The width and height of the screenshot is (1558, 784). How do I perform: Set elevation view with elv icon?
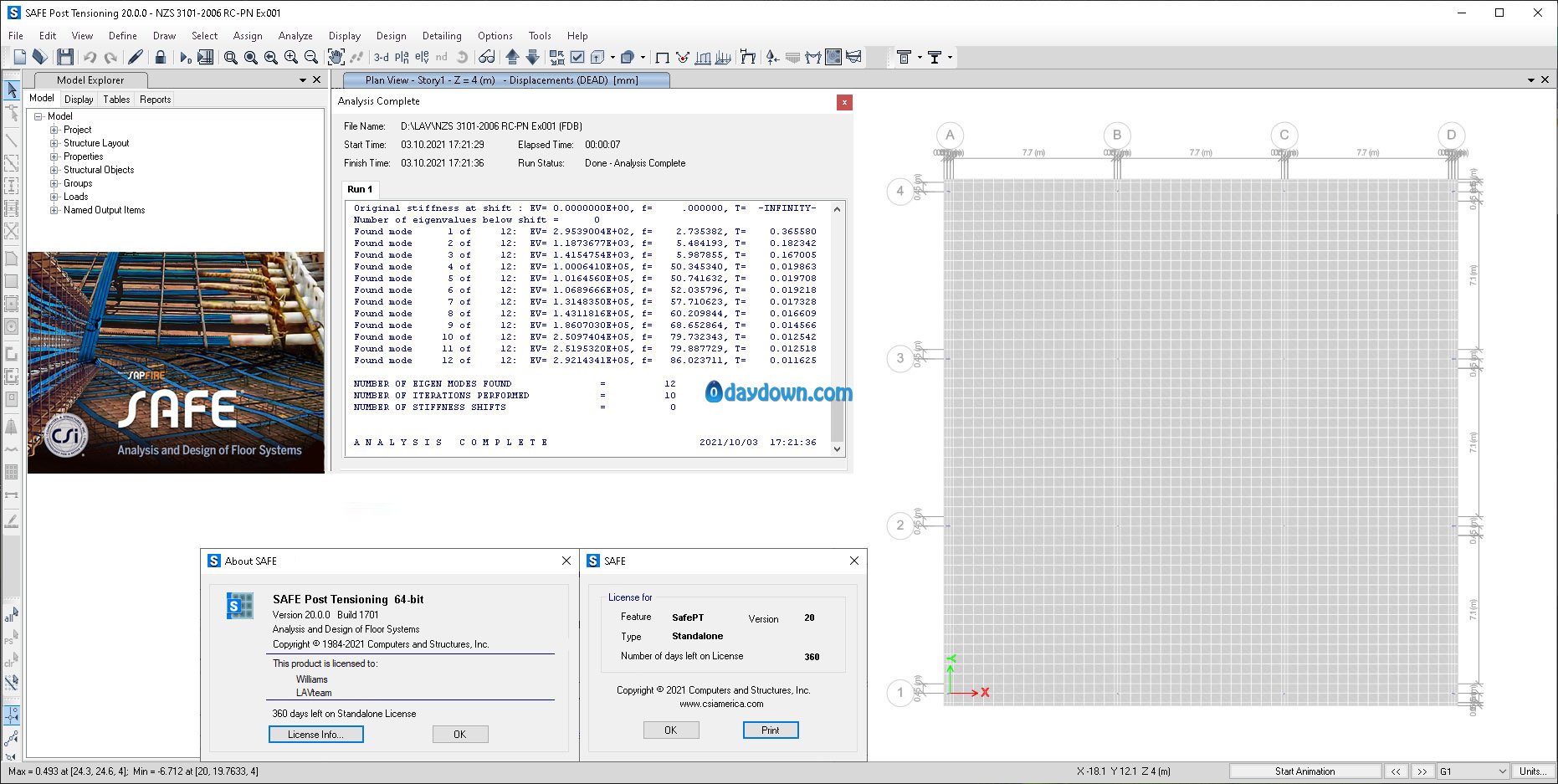coord(422,57)
